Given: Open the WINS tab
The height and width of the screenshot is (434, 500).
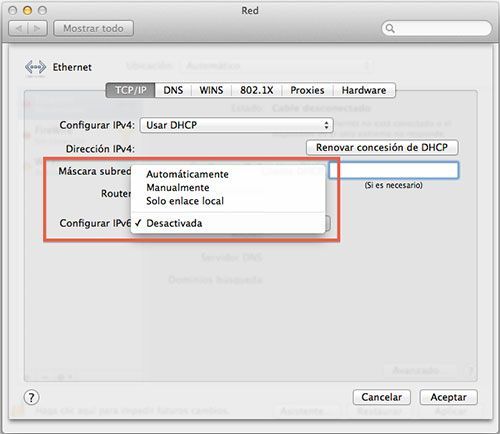Looking at the screenshot, I should point(211,90).
